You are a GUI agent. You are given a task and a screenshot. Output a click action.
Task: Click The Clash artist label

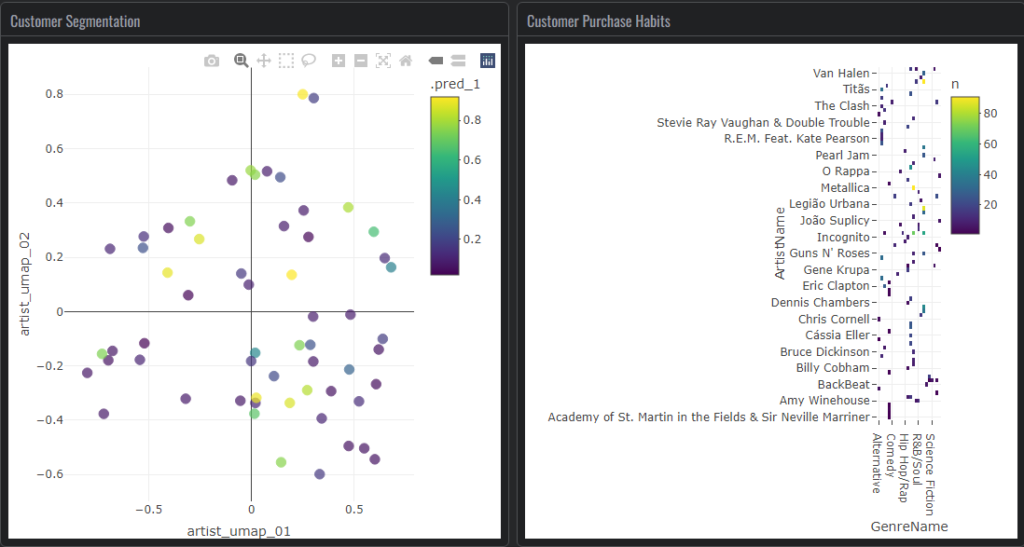point(842,106)
